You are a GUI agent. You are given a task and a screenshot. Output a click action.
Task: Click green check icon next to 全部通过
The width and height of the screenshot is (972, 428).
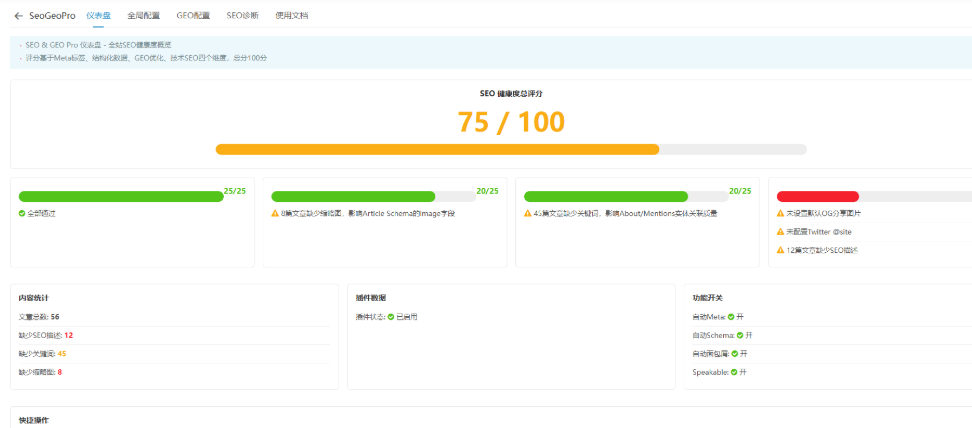tap(22, 214)
